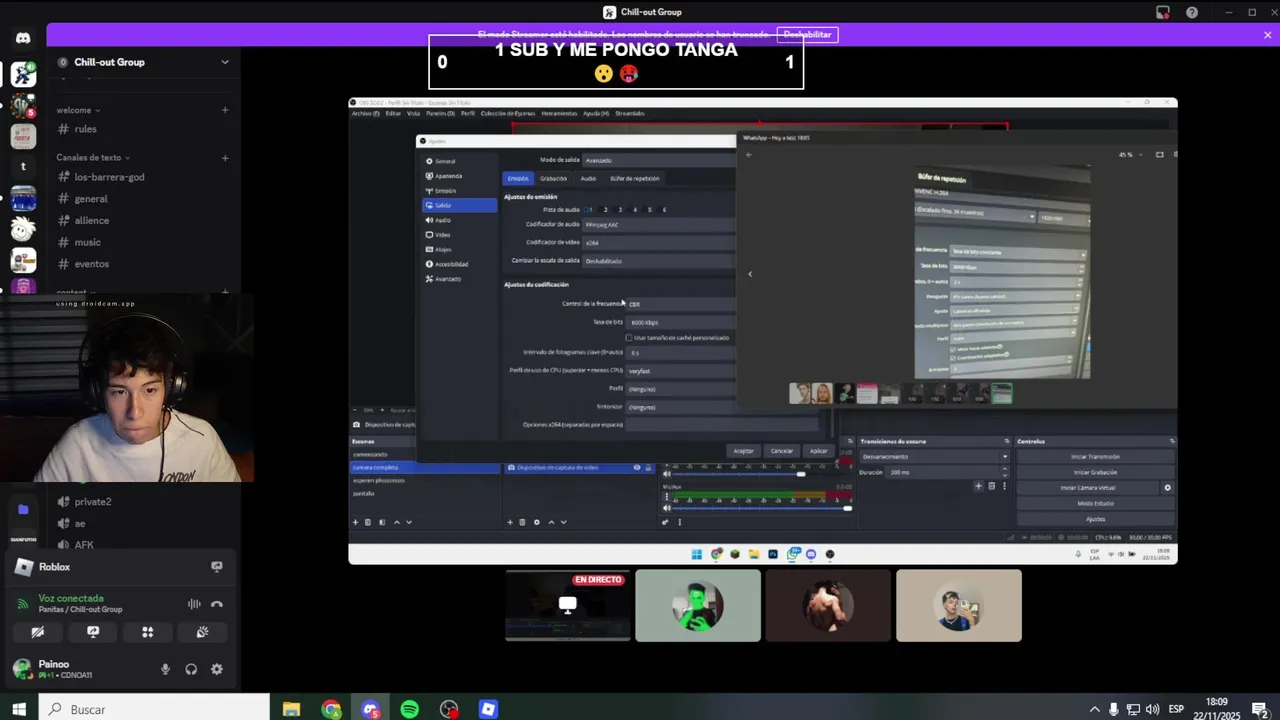Stream Roblox with the screen-share icon

(x=217, y=567)
